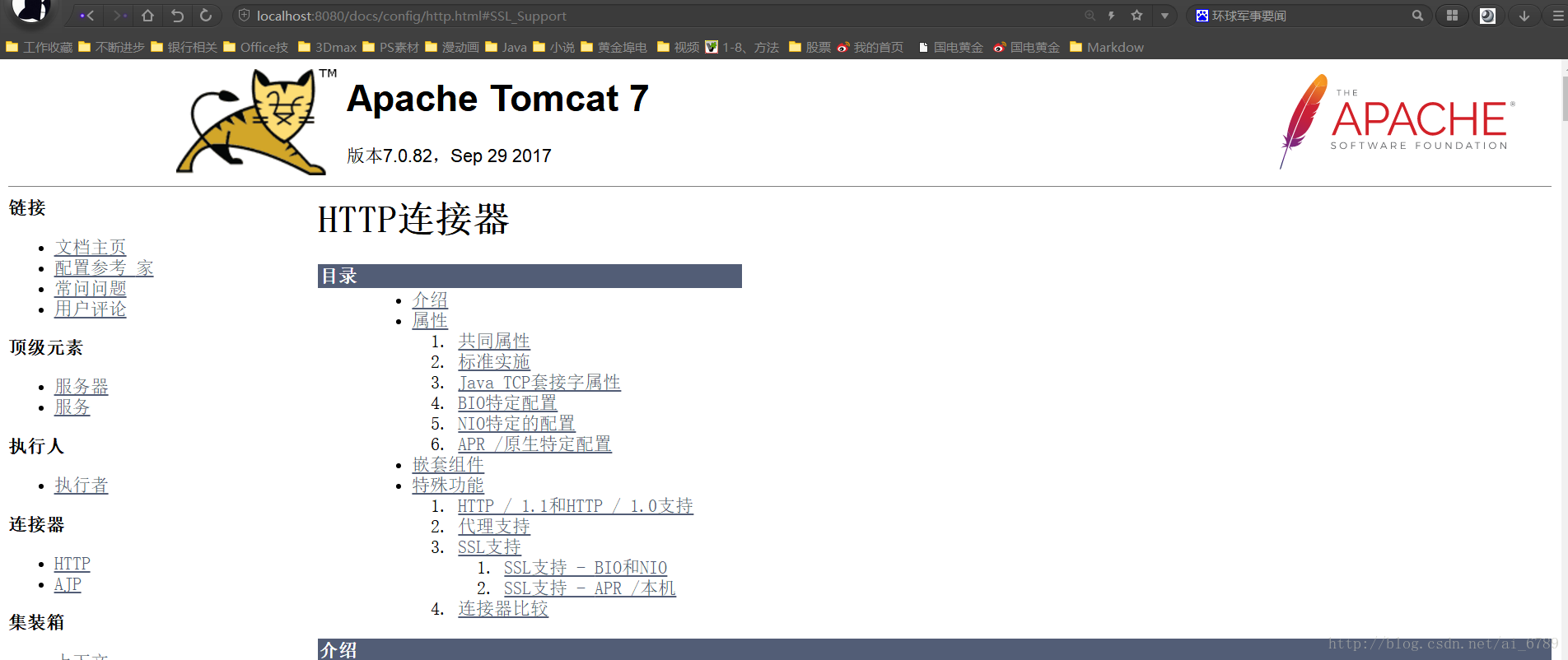The height and width of the screenshot is (660, 1568).
Task: Click the undo/restore closed tab icon
Action: coord(177,16)
